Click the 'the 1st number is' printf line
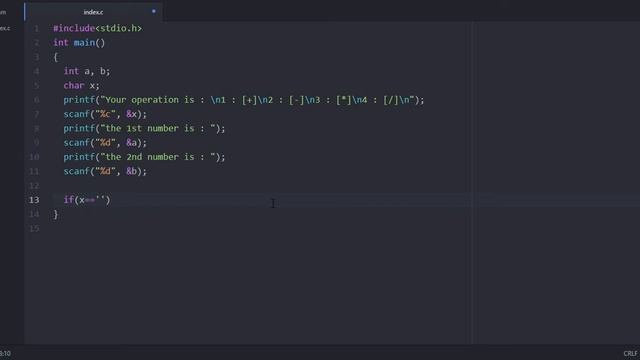 point(144,128)
